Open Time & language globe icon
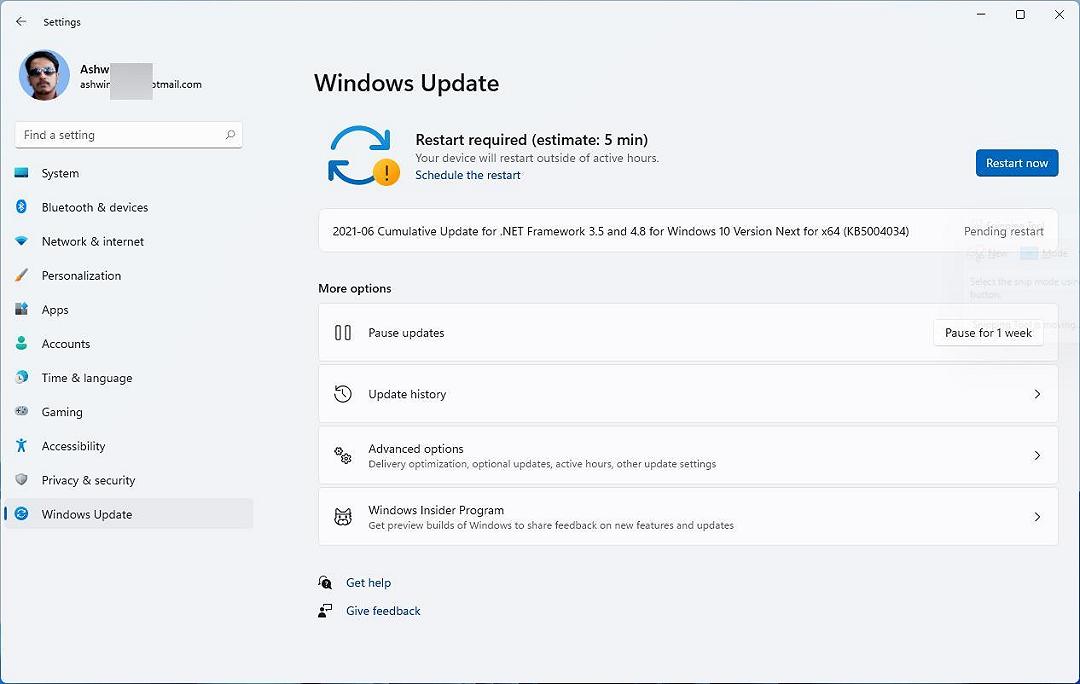This screenshot has width=1080, height=684. pyautogui.click(x=21, y=377)
